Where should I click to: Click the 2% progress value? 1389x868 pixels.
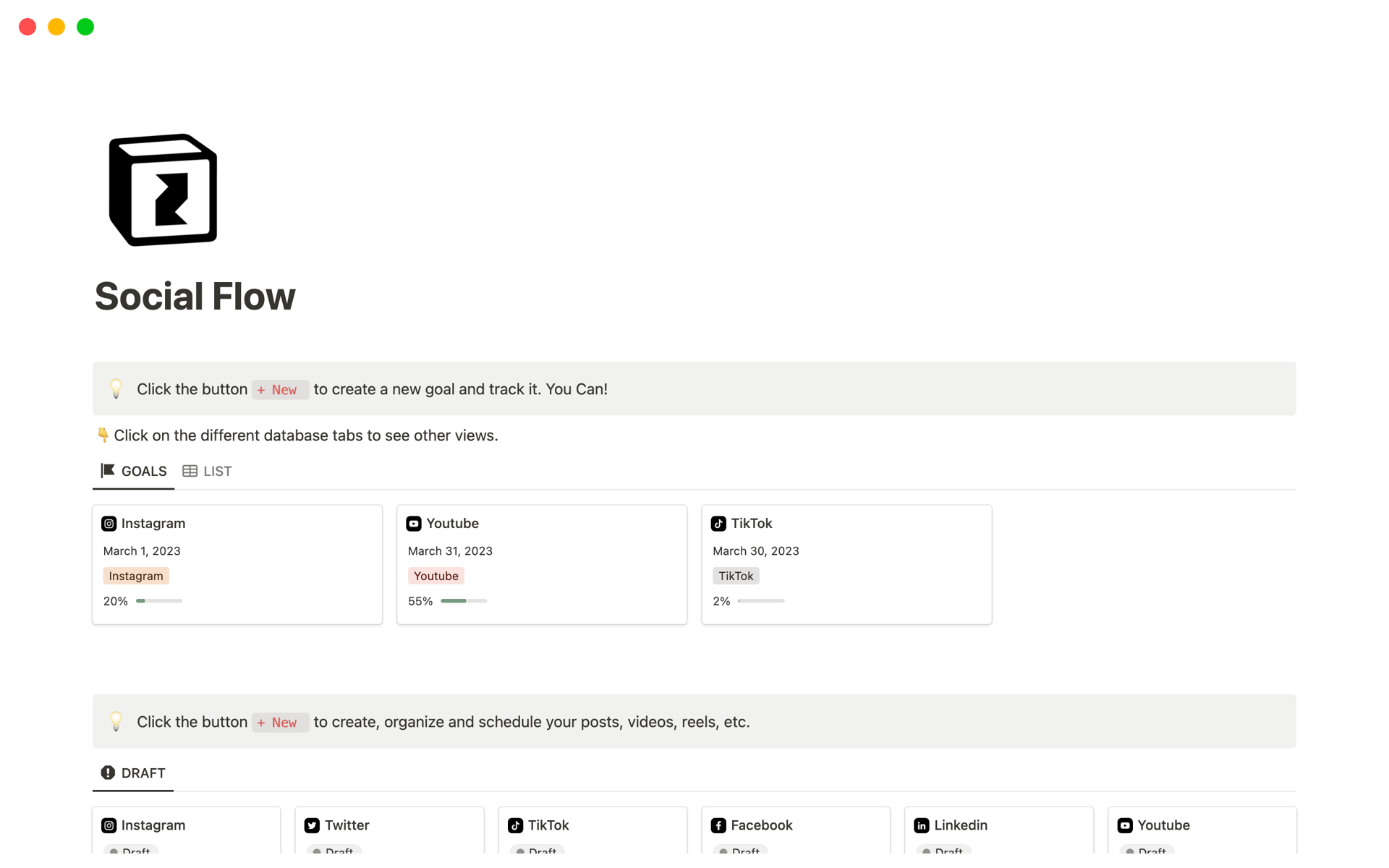(721, 601)
